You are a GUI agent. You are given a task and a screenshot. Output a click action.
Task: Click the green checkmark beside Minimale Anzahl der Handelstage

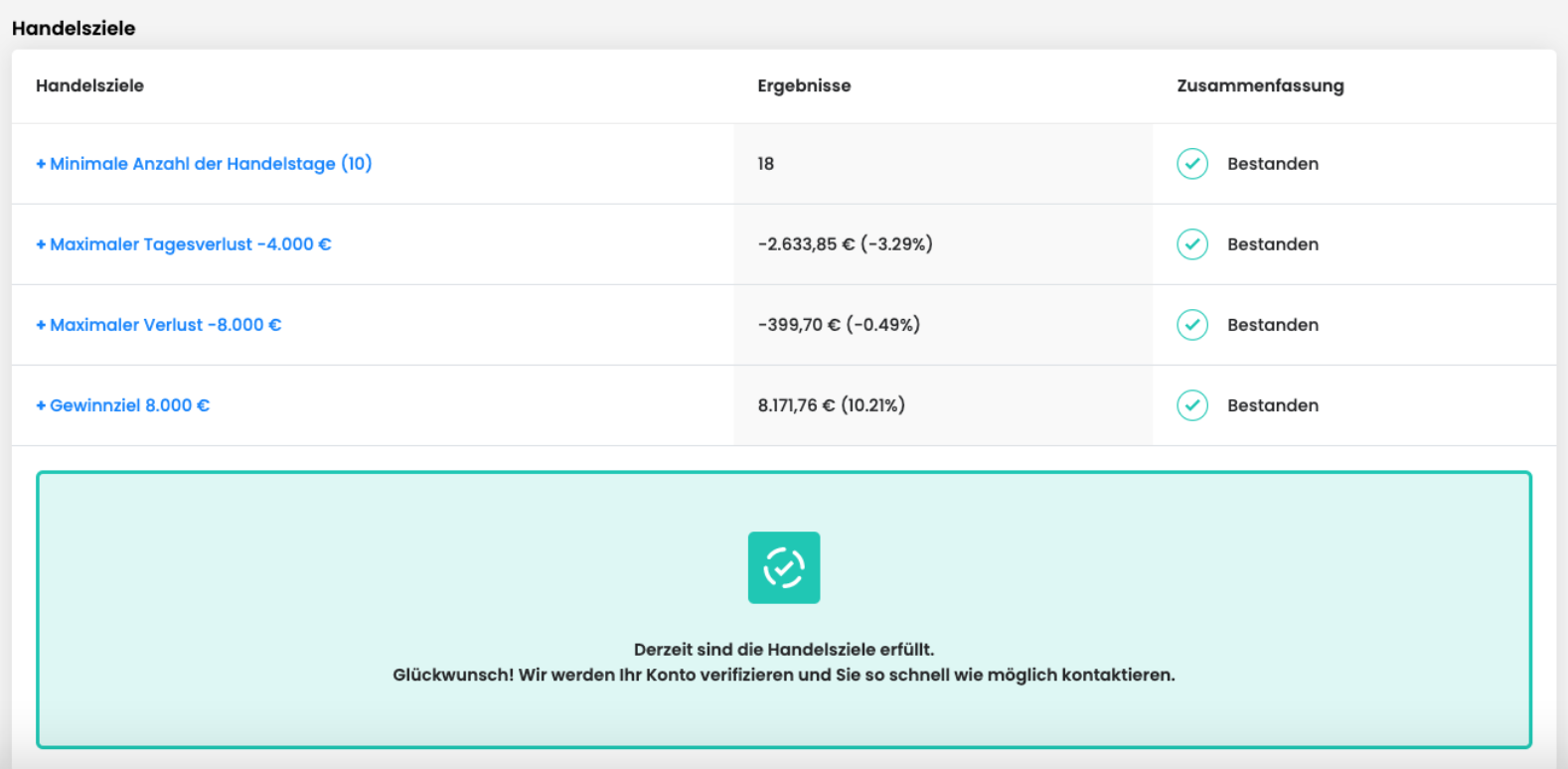click(1191, 163)
